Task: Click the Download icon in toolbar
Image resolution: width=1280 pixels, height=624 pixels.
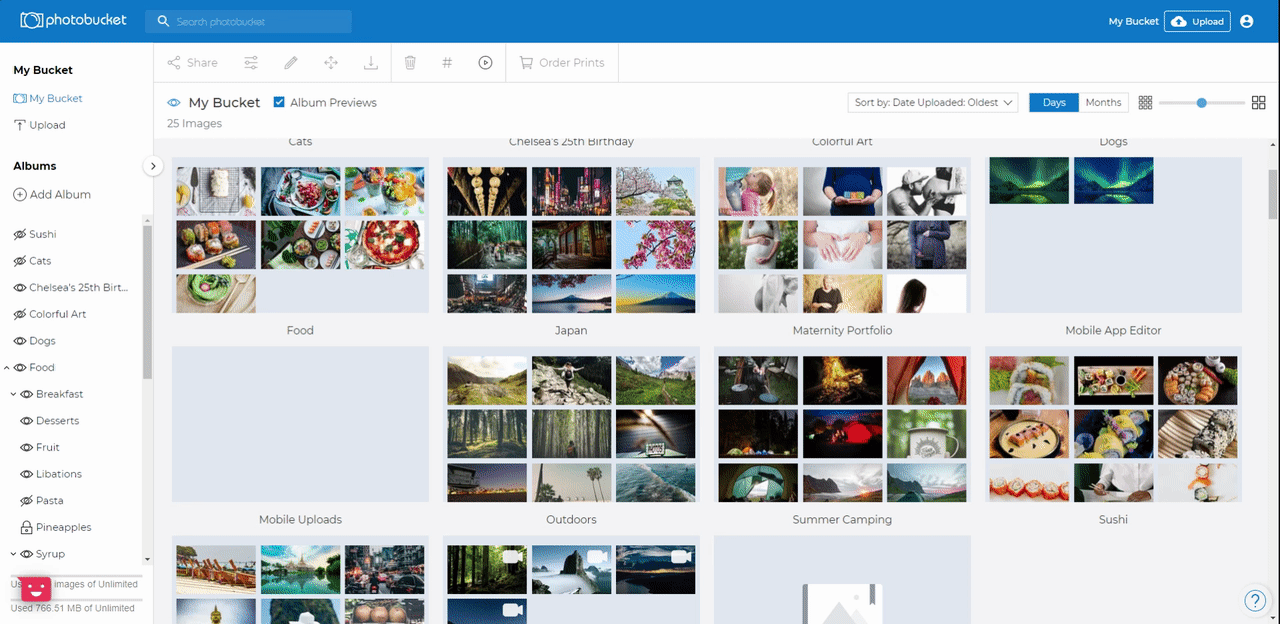Action: pyautogui.click(x=370, y=63)
